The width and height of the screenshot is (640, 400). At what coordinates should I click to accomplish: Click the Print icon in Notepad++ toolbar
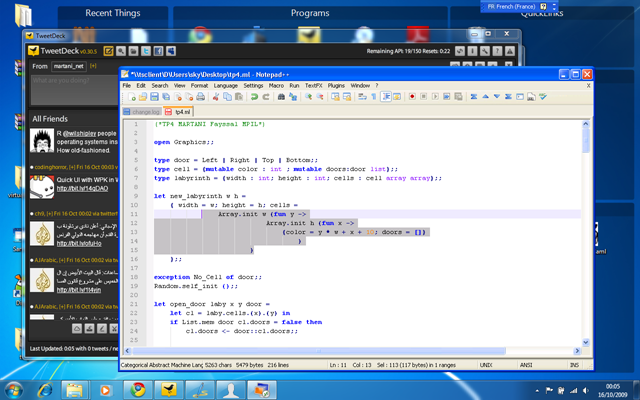click(200, 97)
